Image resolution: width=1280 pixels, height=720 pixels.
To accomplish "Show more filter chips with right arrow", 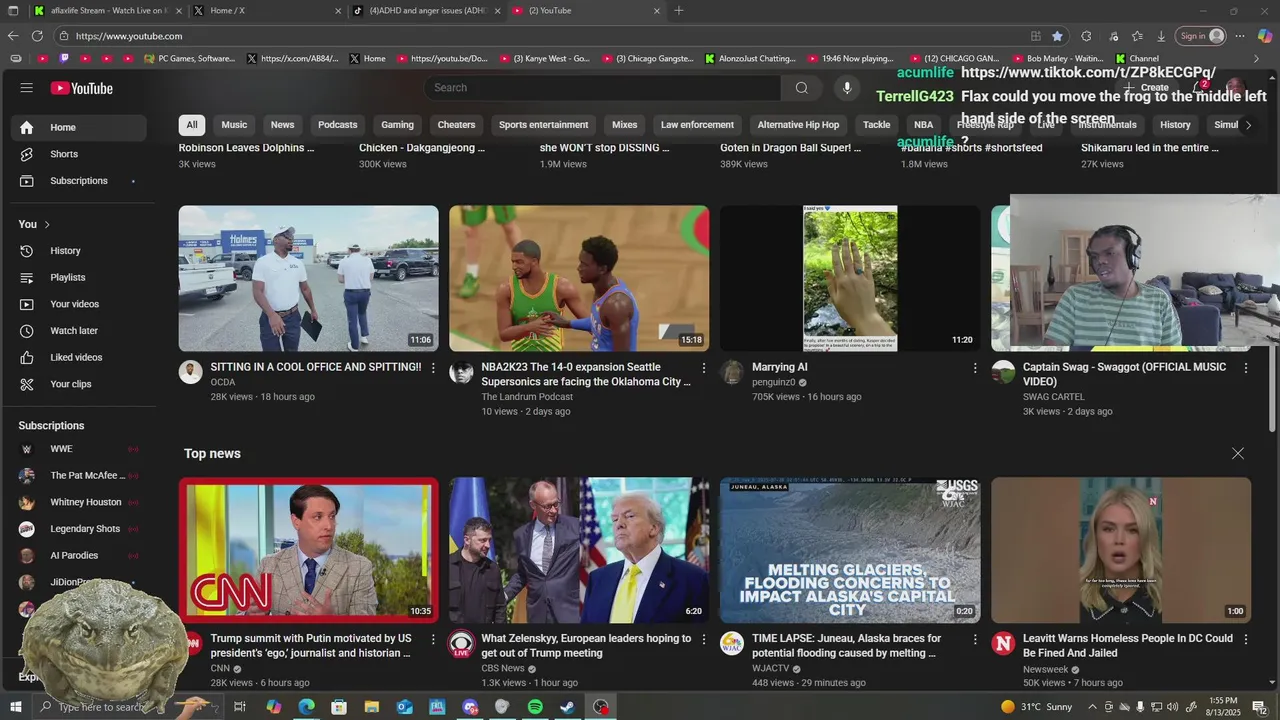I will coord(1247,125).
